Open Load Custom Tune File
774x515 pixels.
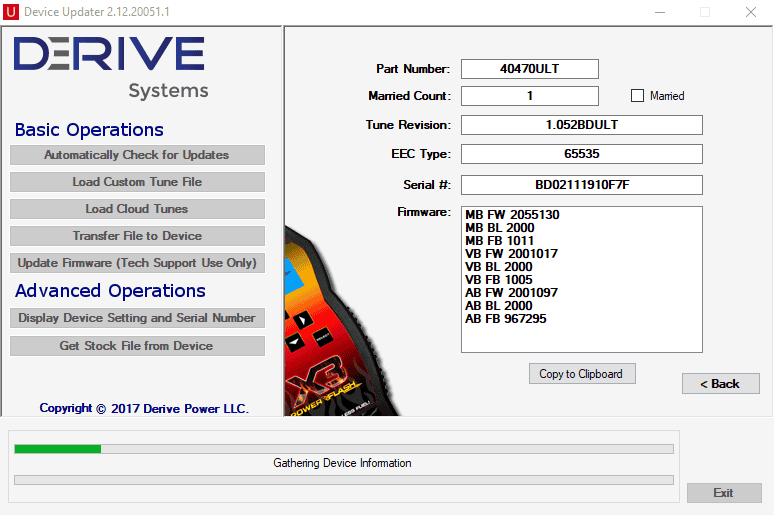pos(137,182)
